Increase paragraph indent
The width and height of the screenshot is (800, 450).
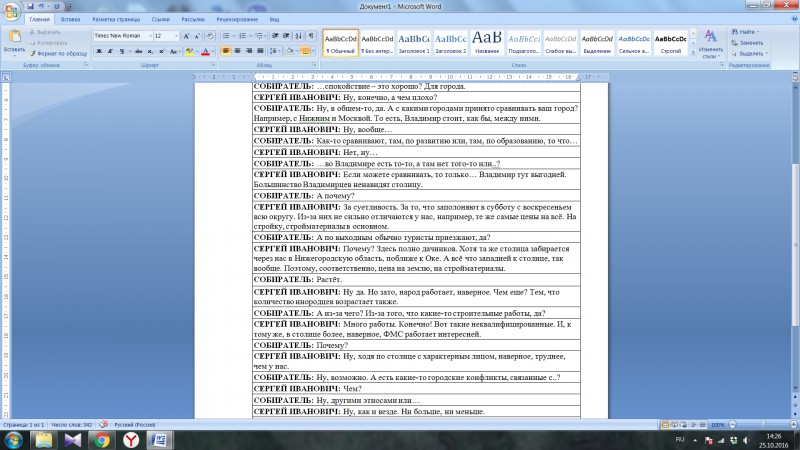click(286, 36)
